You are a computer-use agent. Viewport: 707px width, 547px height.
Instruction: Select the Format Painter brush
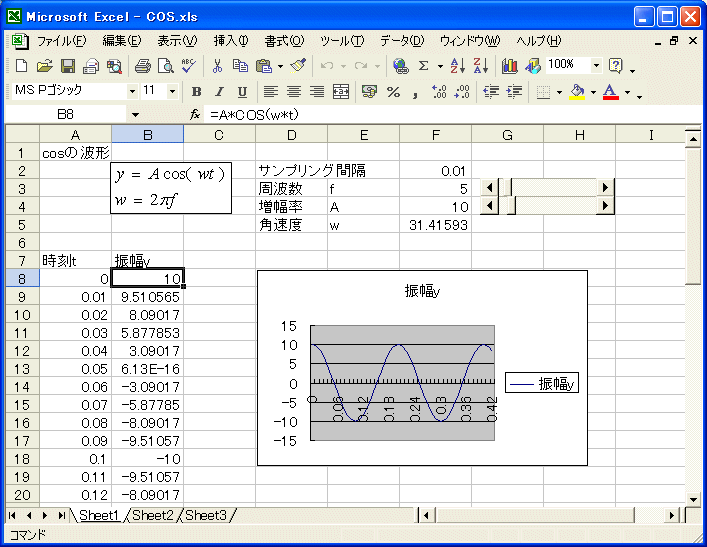pyautogui.click(x=298, y=66)
